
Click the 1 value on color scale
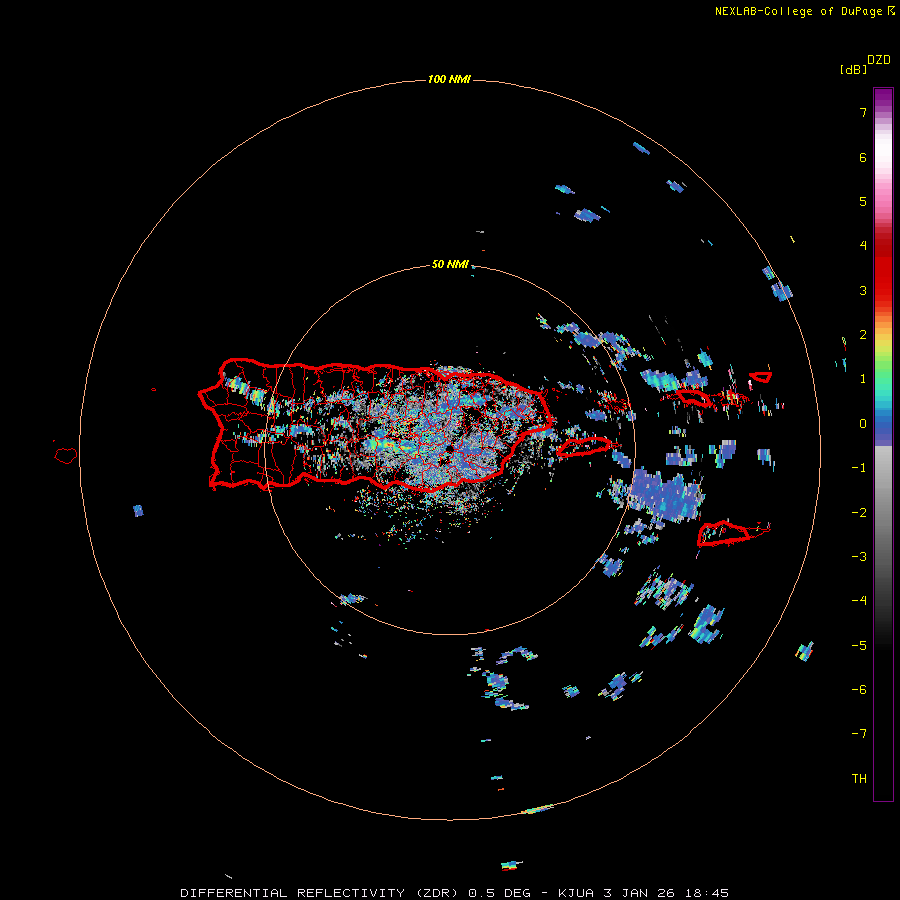click(863, 379)
